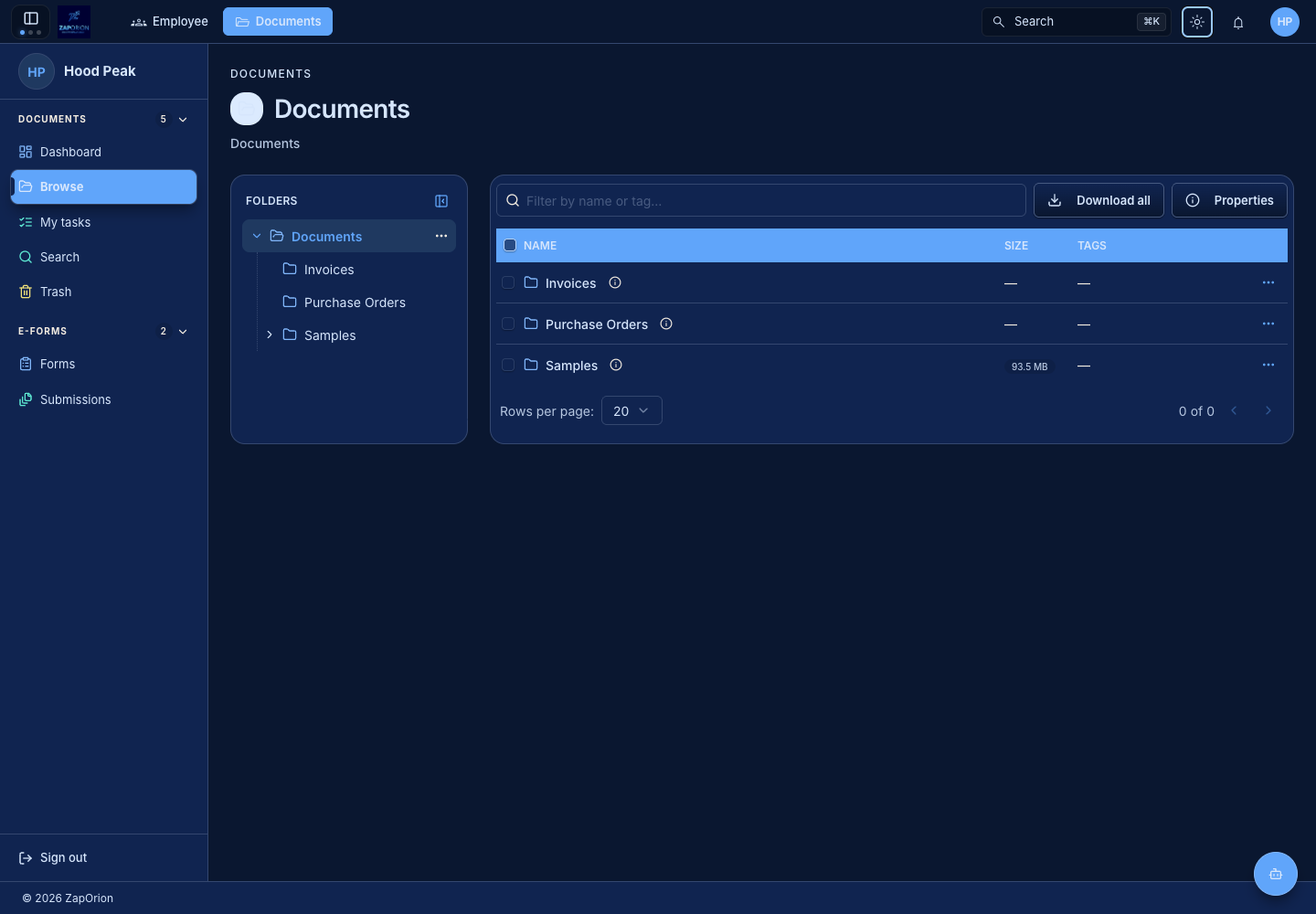Viewport: 1316px width, 914px height.
Task: Collapse the Documents sidebar section
Action: point(183,120)
